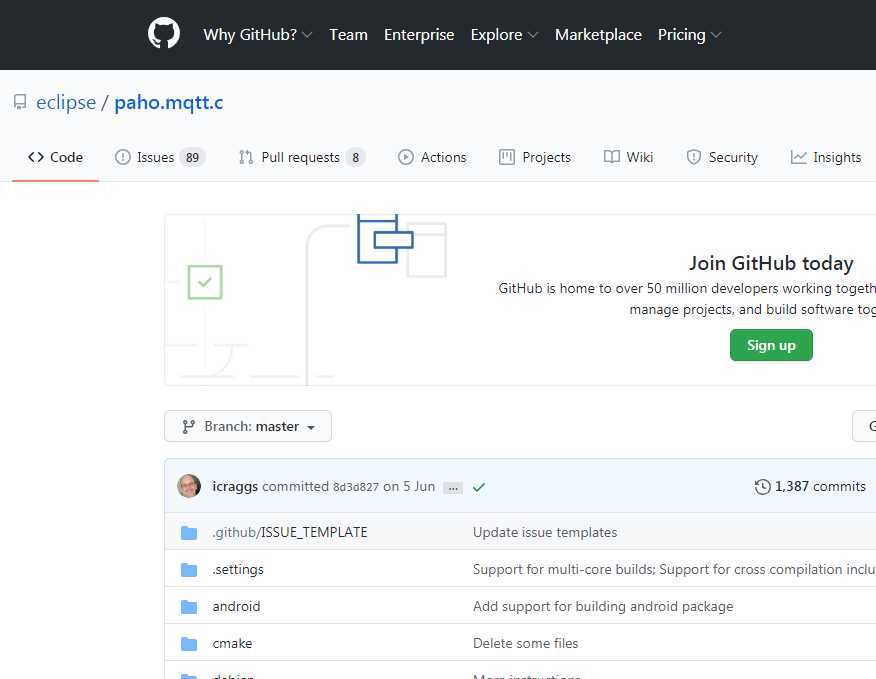Open the Security tab
The width and height of the screenshot is (876, 679).
pos(722,158)
